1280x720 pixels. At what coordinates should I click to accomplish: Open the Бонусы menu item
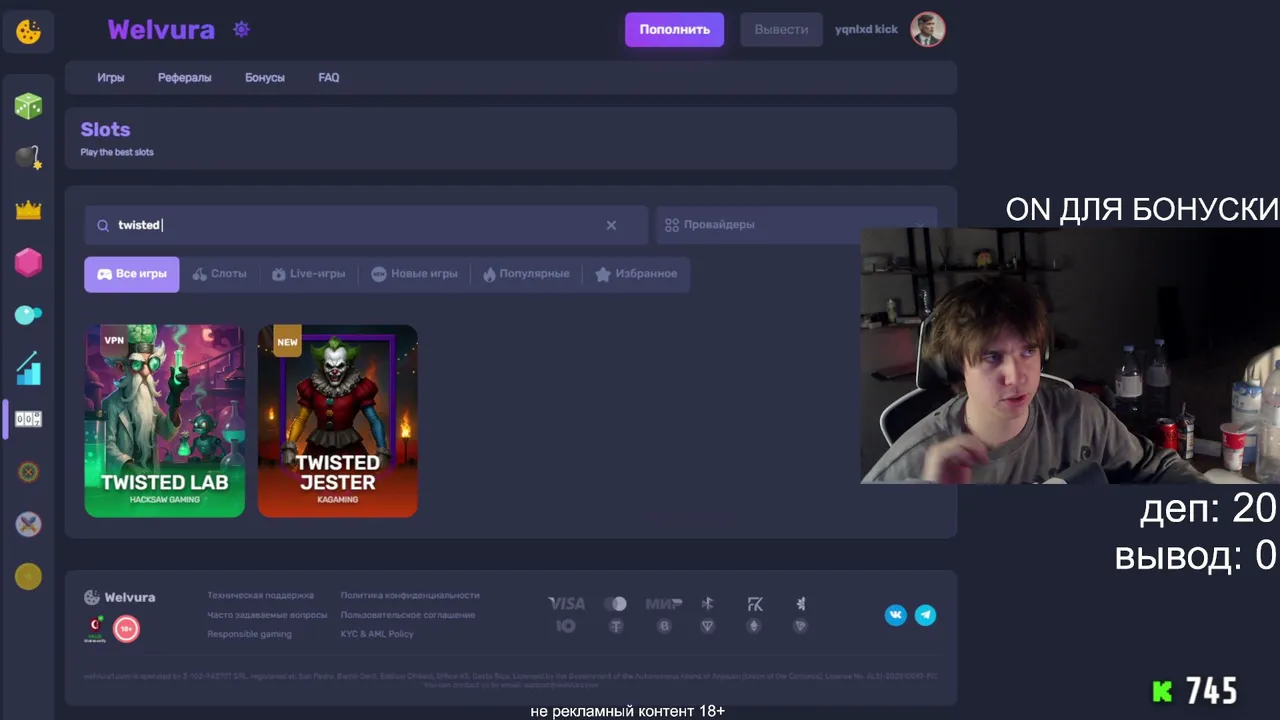point(265,78)
